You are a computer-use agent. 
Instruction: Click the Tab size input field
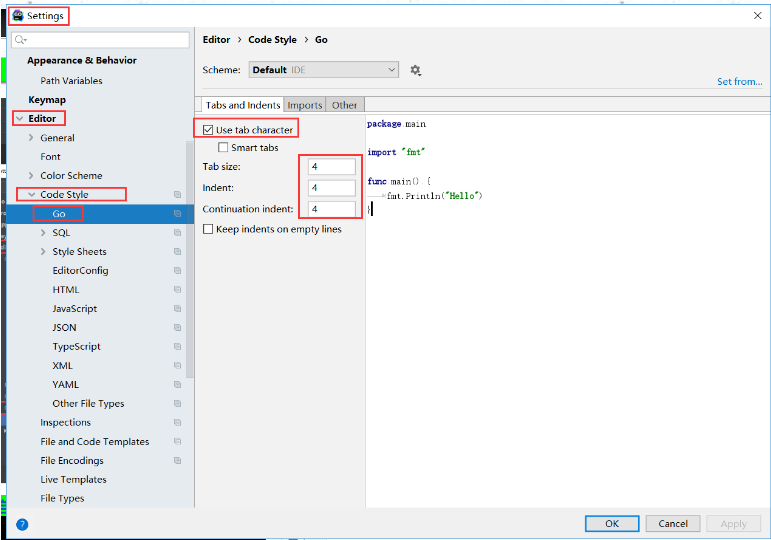click(332, 167)
